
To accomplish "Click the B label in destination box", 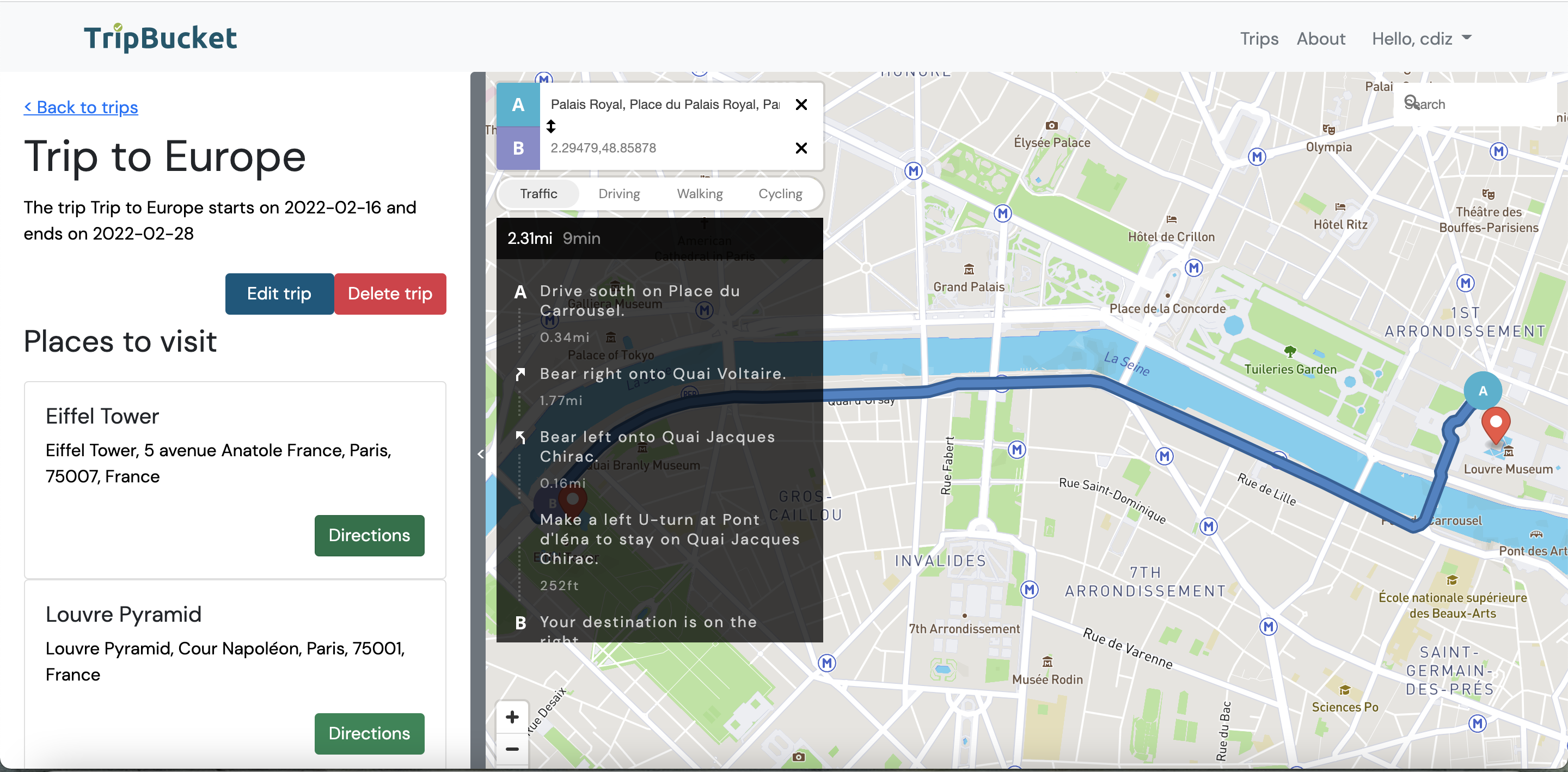I will (518, 148).
